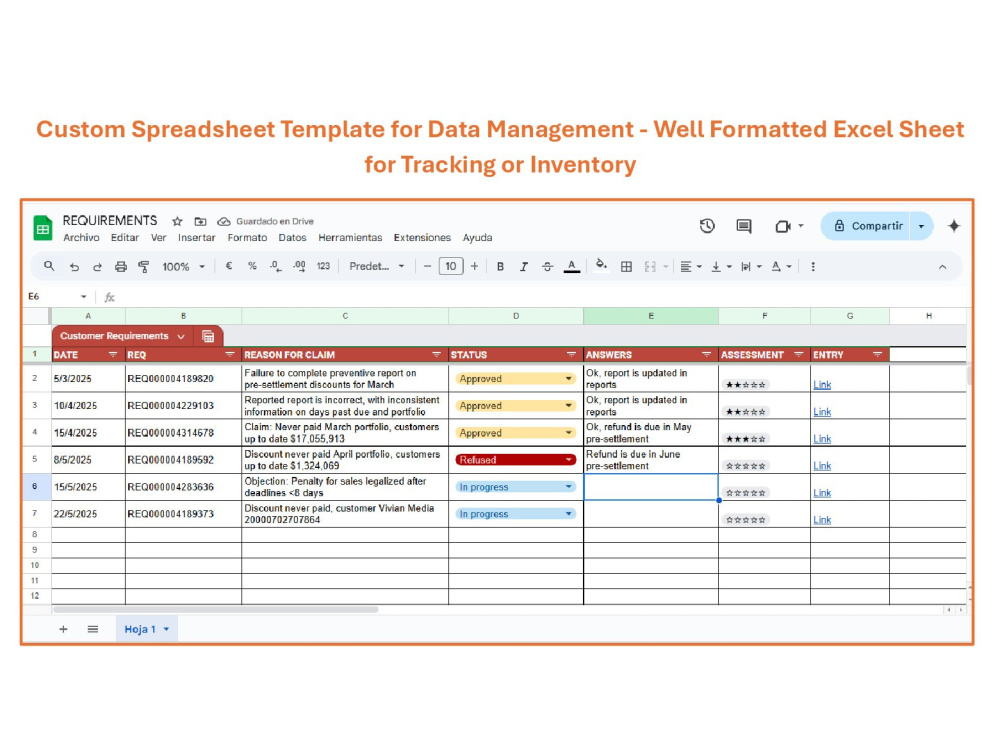
Task: Open the comments icon
Action: click(x=744, y=226)
